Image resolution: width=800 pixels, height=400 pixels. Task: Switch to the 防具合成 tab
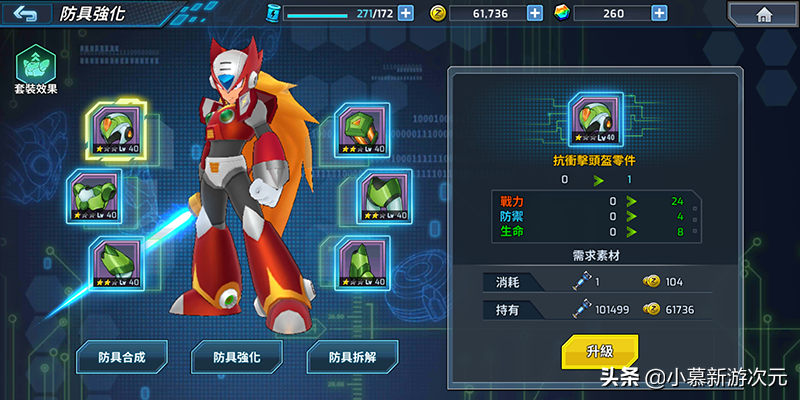(x=122, y=357)
